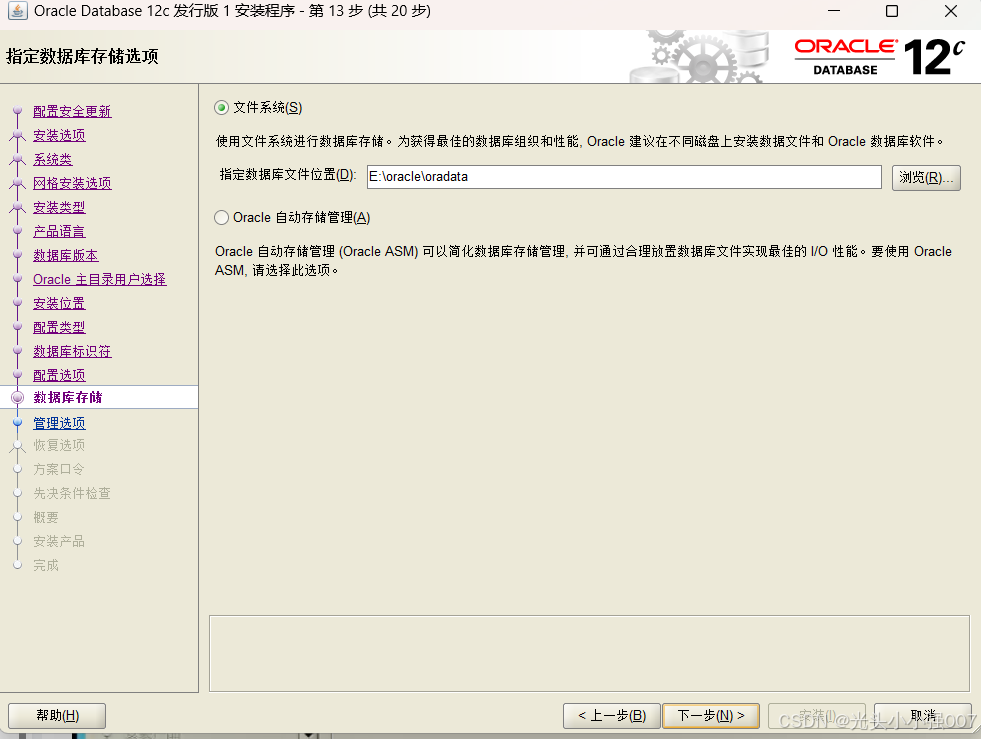
Task: Go to the 配置类型 step
Action: [x=59, y=327]
